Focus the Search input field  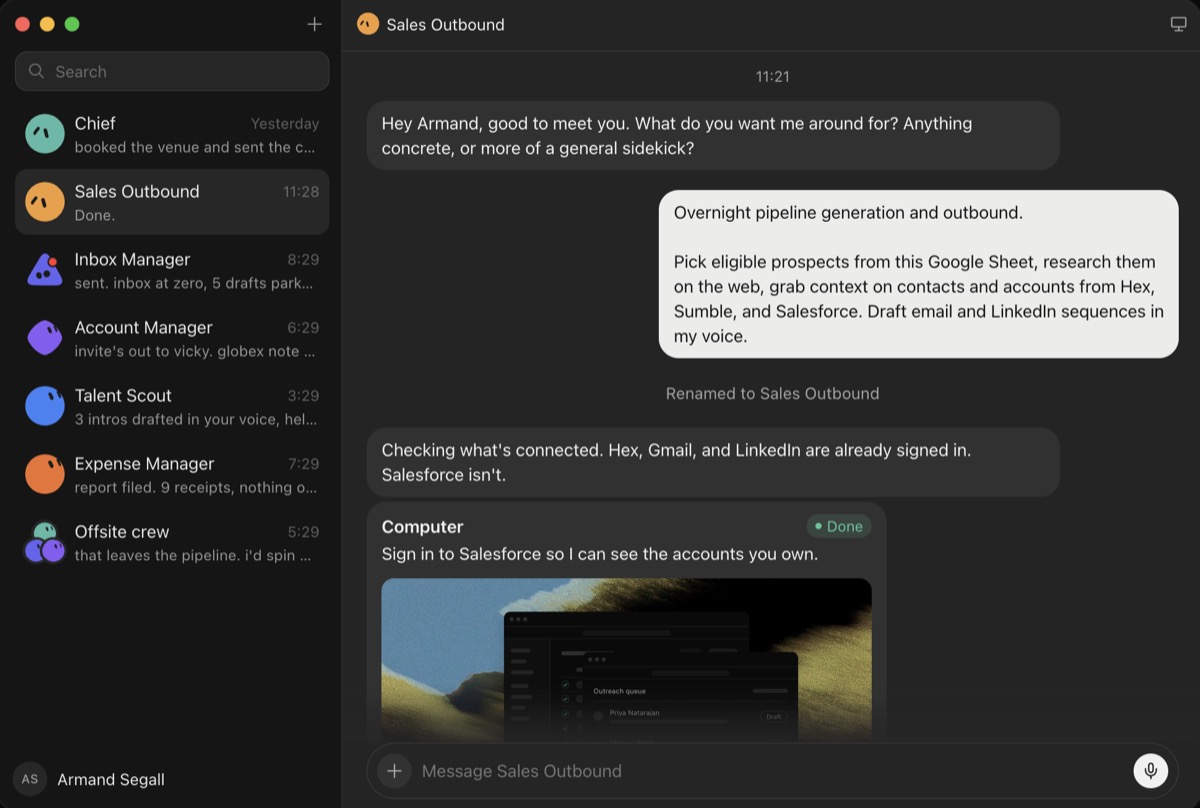(172, 71)
